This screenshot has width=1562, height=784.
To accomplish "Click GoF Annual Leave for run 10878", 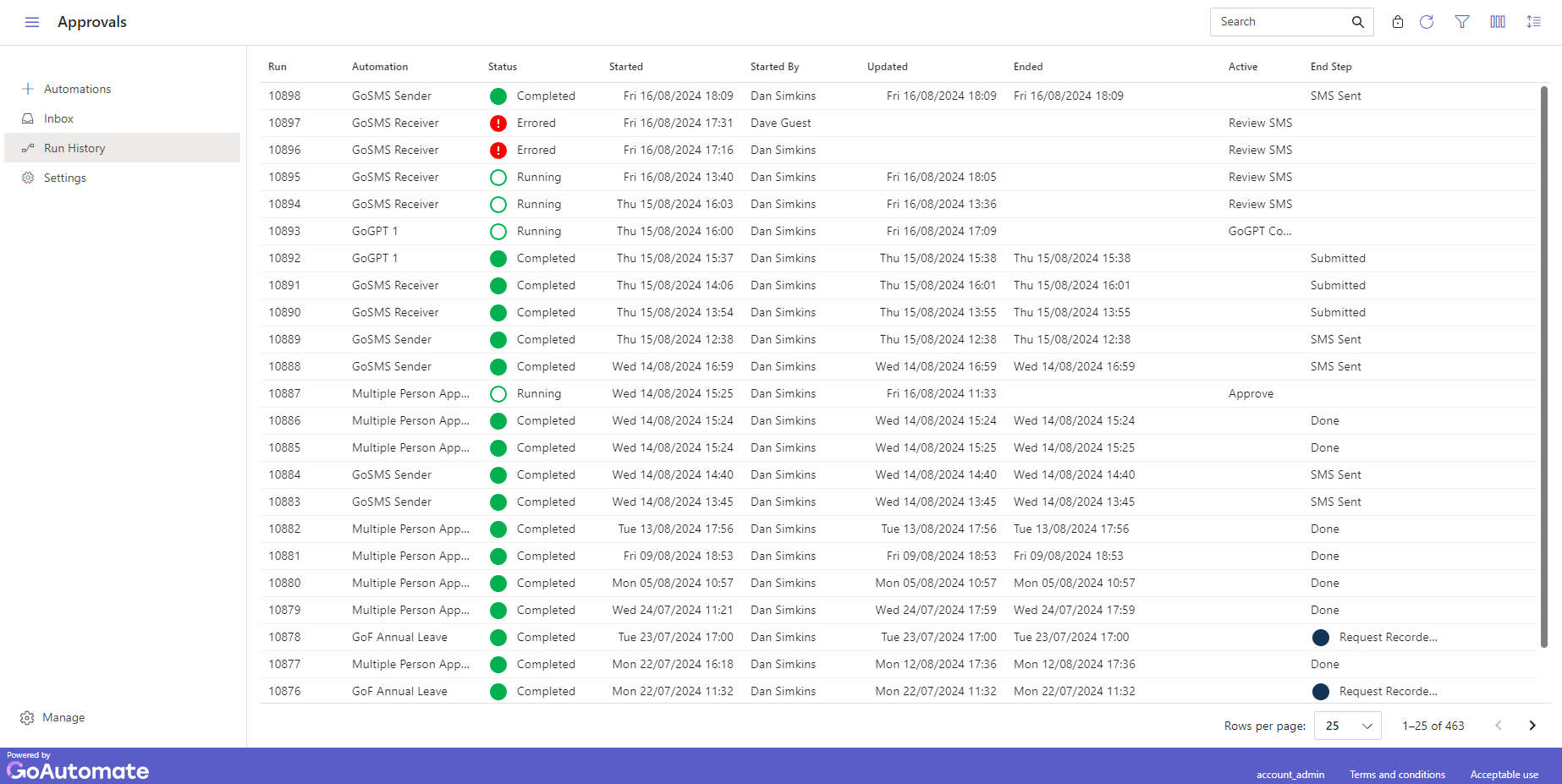I will point(399,638).
